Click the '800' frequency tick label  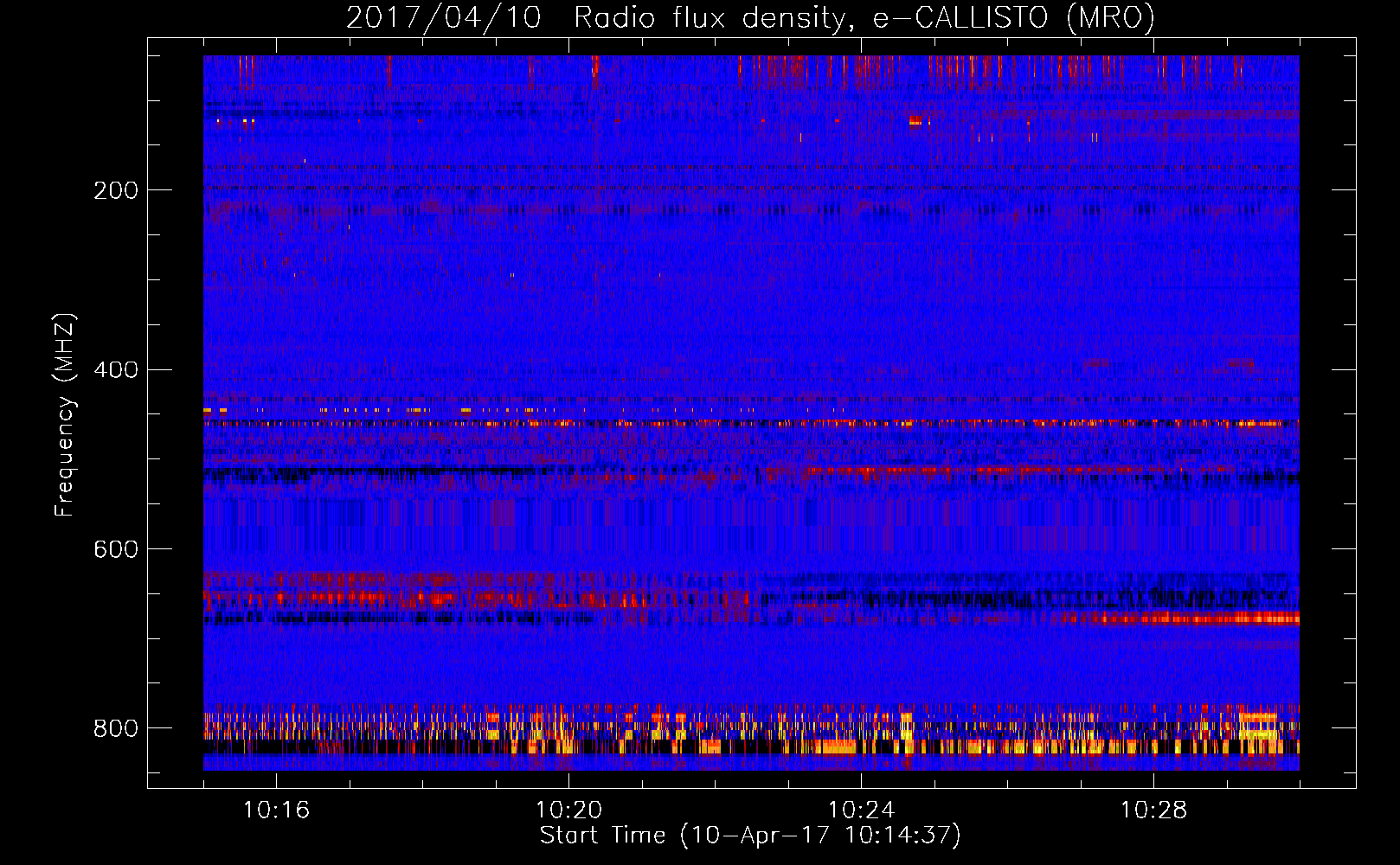[116, 728]
